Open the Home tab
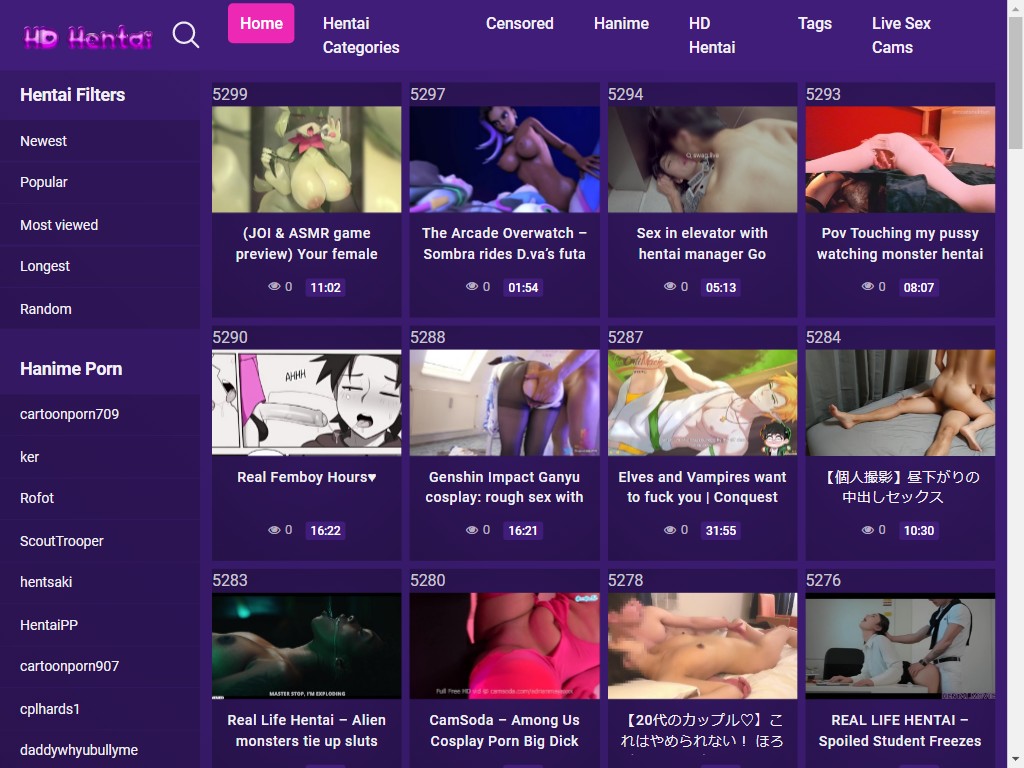Image resolution: width=1024 pixels, height=768 pixels. (x=261, y=23)
